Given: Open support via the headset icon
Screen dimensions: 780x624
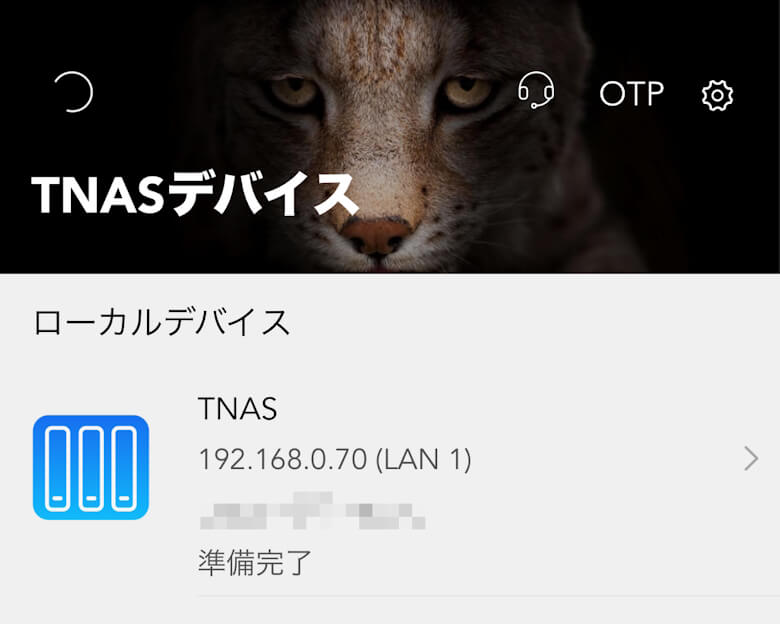Looking at the screenshot, I should (536, 90).
